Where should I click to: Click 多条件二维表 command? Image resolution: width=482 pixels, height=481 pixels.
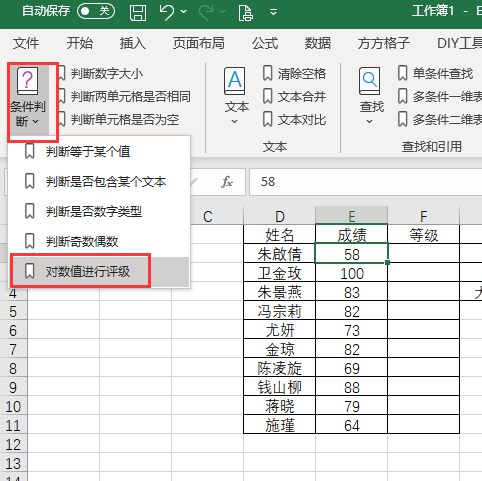447,120
